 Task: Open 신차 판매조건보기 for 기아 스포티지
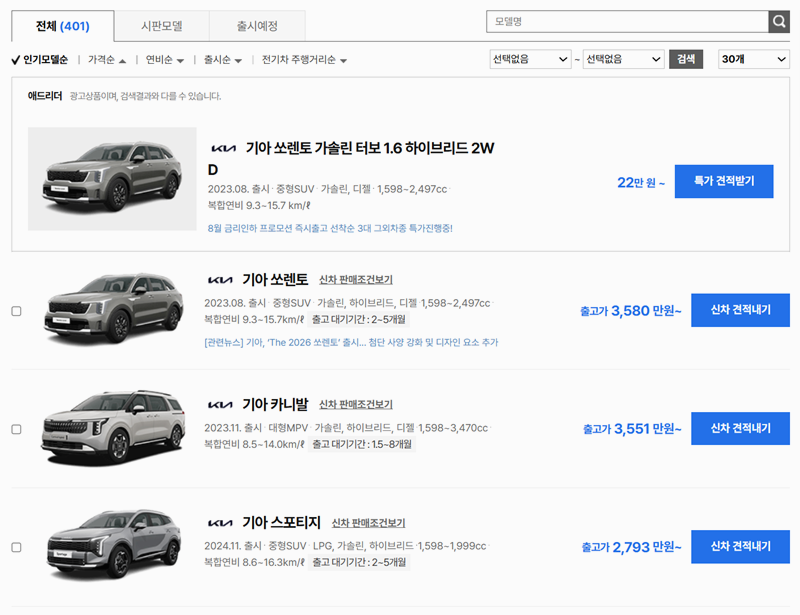tap(368, 523)
